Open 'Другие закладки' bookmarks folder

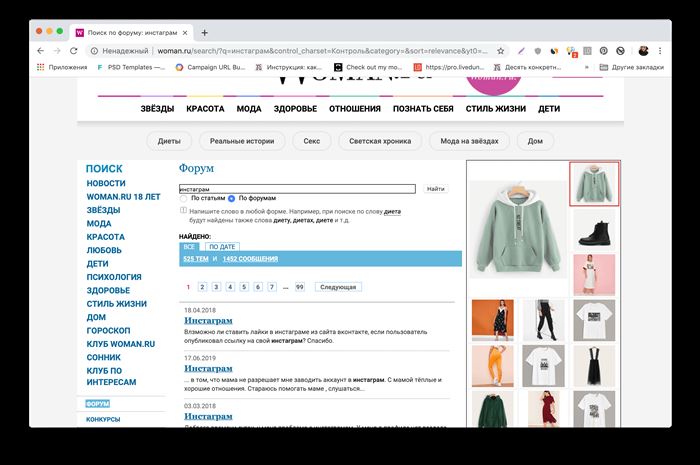(x=631, y=67)
